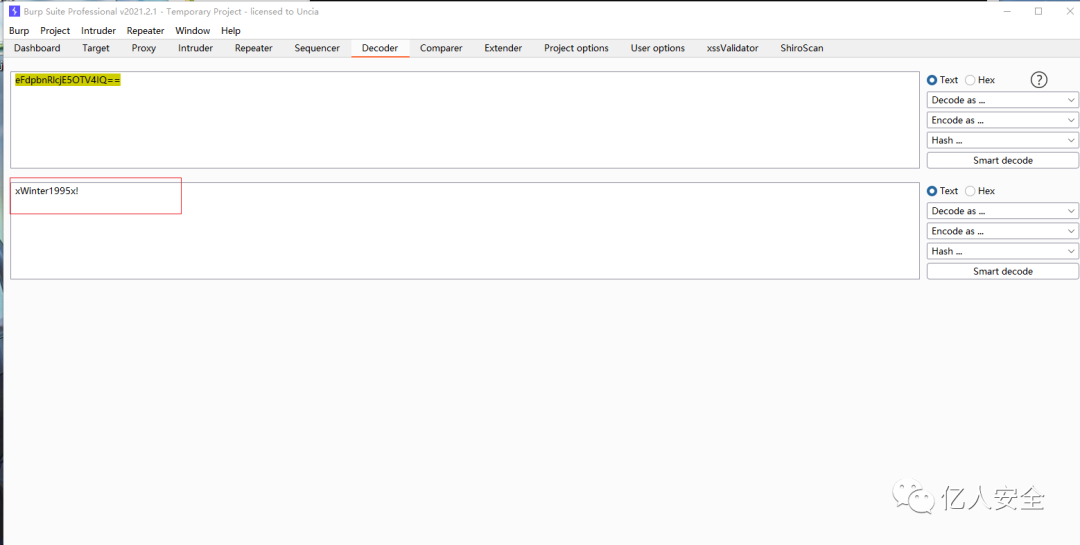Expand 'Decode as ...' dropdown in top panel
1080x545 pixels.
click(x=1002, y=100)
